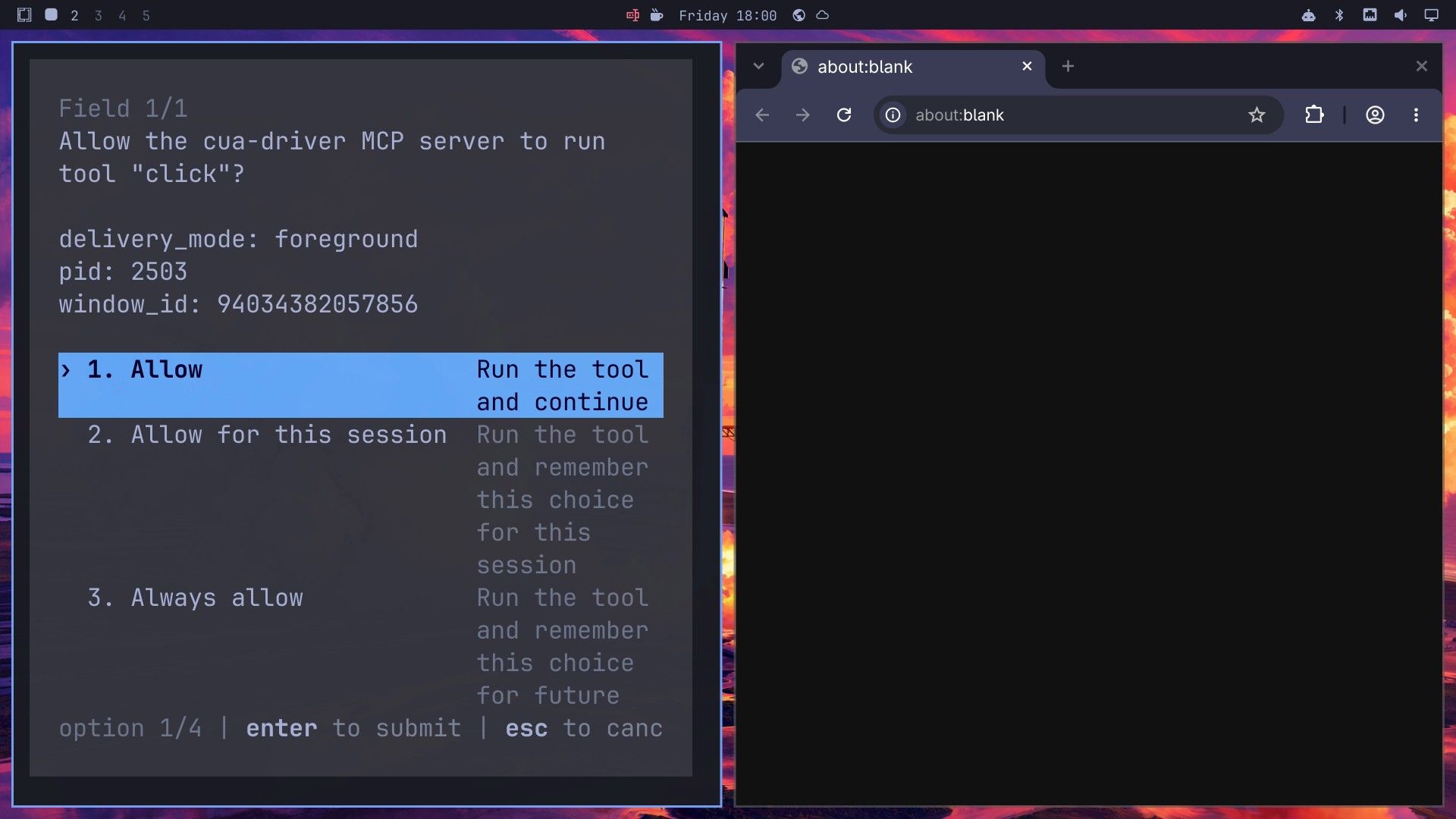Open Bluetooth settings from tray icon
The height and width of the screenshot is (819, 1456).
click(x=1339, y=15)
